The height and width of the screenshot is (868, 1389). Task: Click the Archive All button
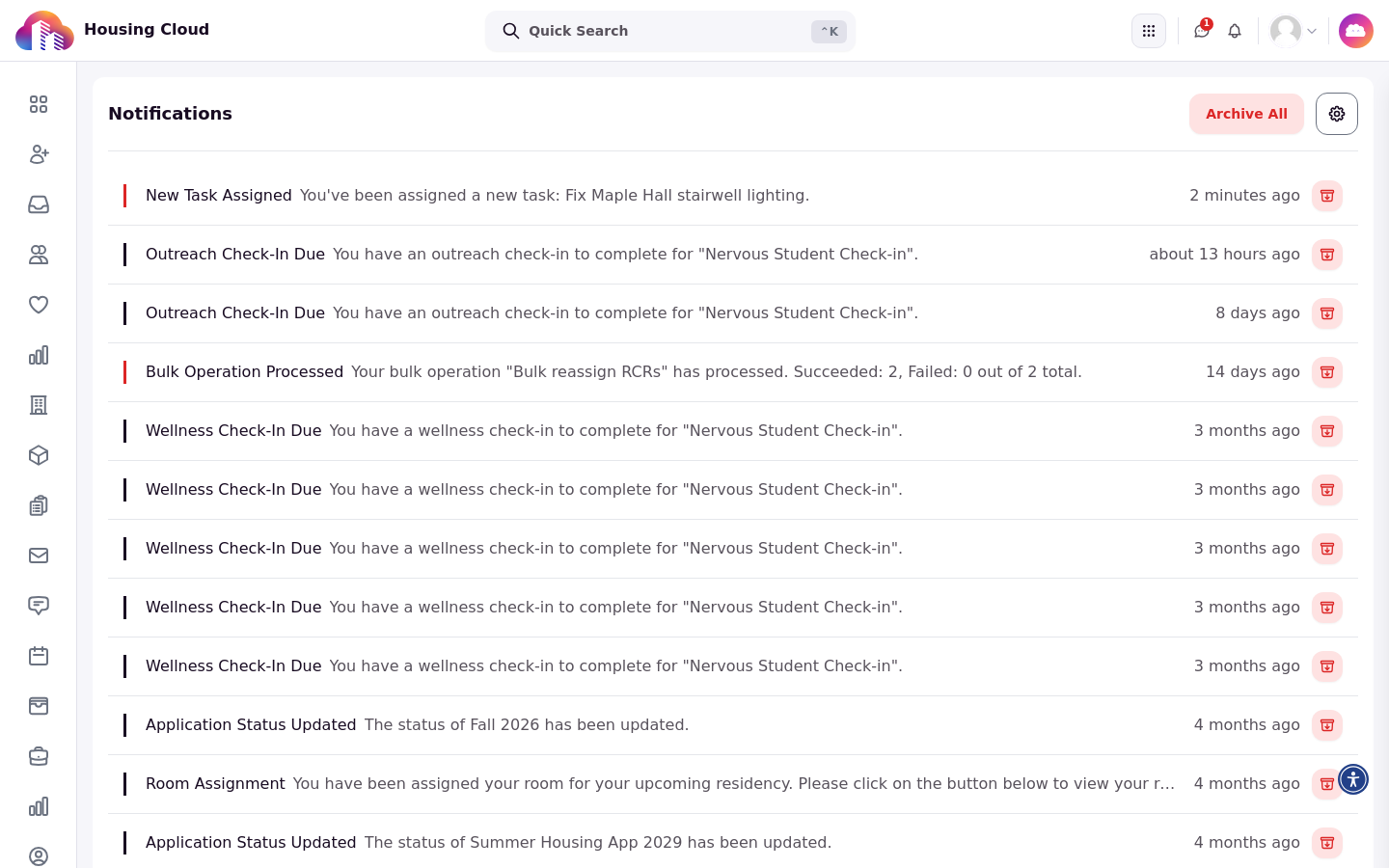[x=1246, y=114]
